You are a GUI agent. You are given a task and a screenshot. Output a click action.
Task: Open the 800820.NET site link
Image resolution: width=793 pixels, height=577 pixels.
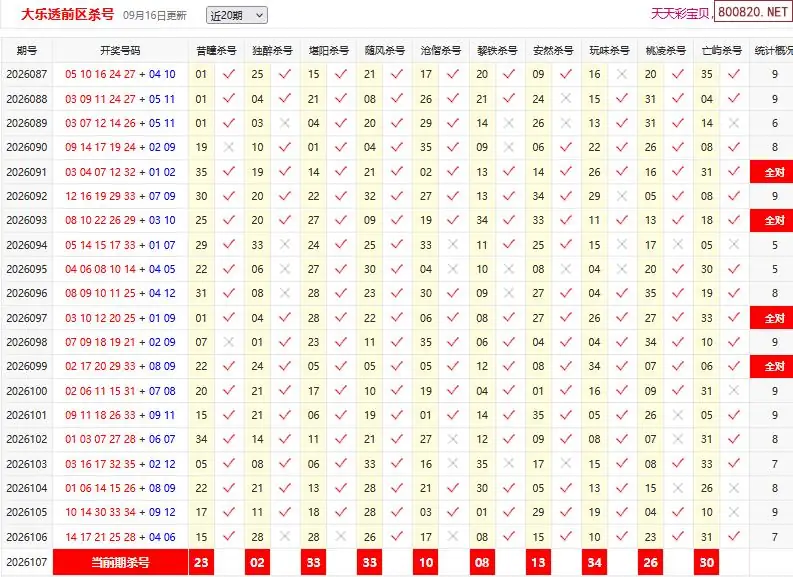click(x=753, y=12)
